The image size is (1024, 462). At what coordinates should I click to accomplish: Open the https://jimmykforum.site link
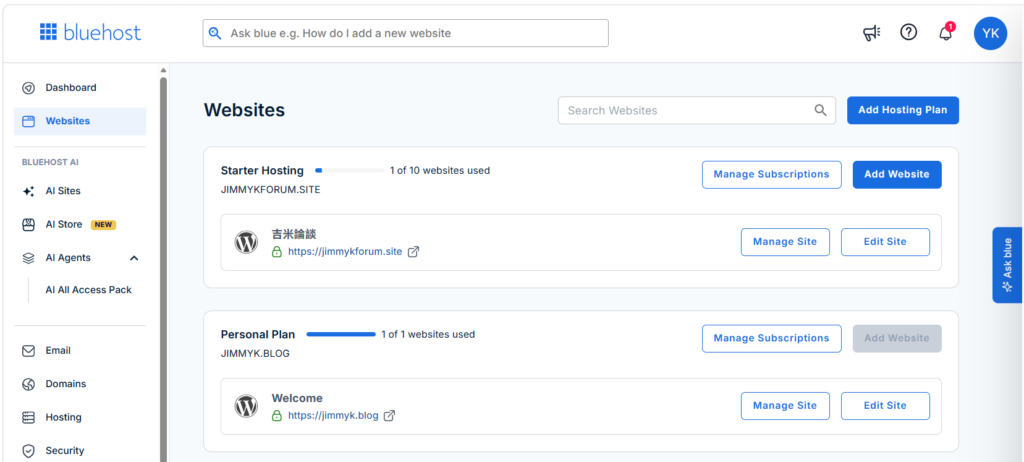pyautogui.click(x=345, y=252)
